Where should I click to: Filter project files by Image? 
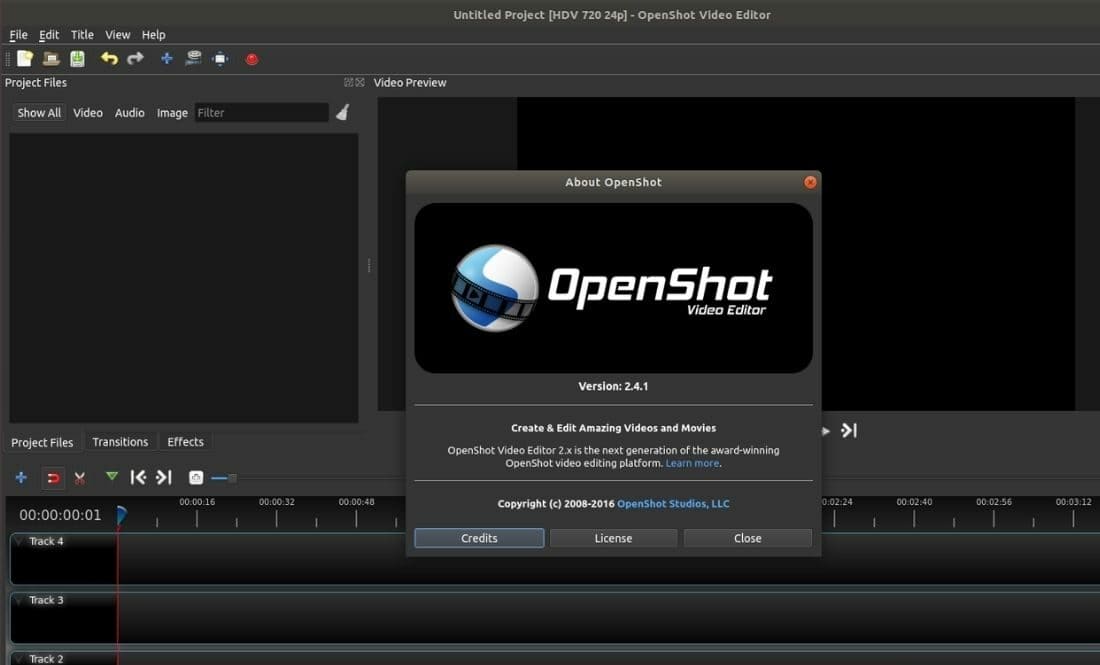click(172, 113)
